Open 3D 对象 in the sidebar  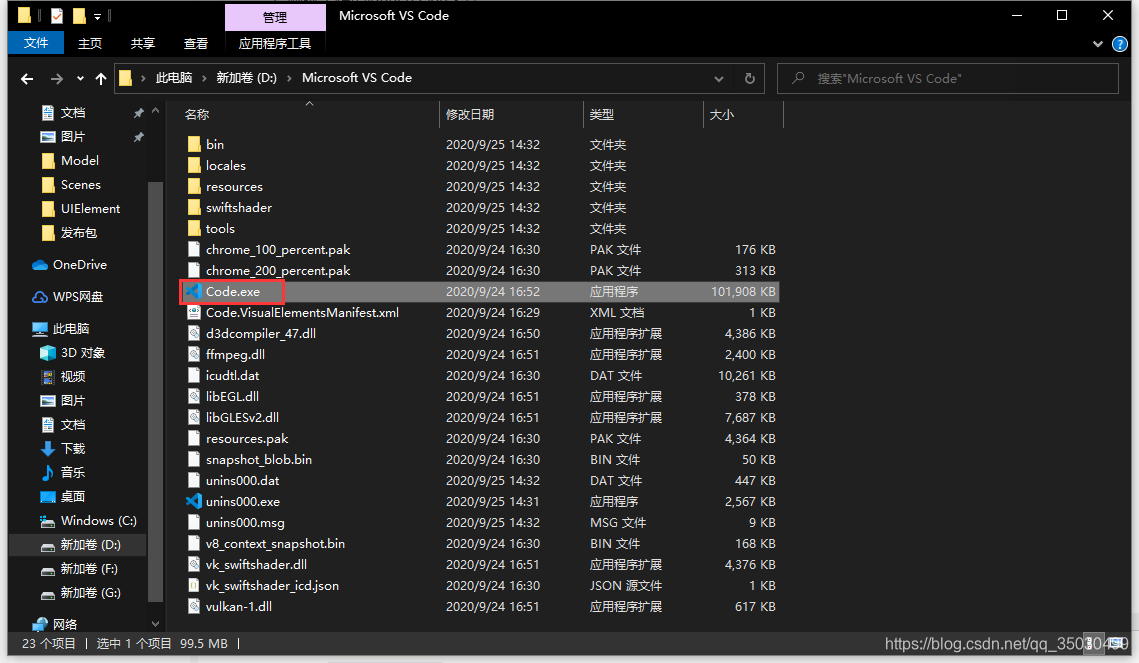[73, 352]
